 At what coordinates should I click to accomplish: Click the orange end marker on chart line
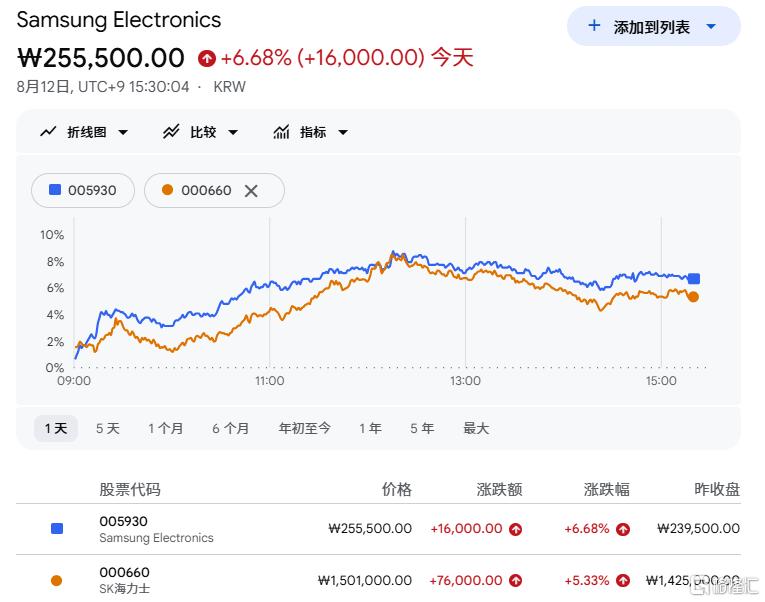693,297
